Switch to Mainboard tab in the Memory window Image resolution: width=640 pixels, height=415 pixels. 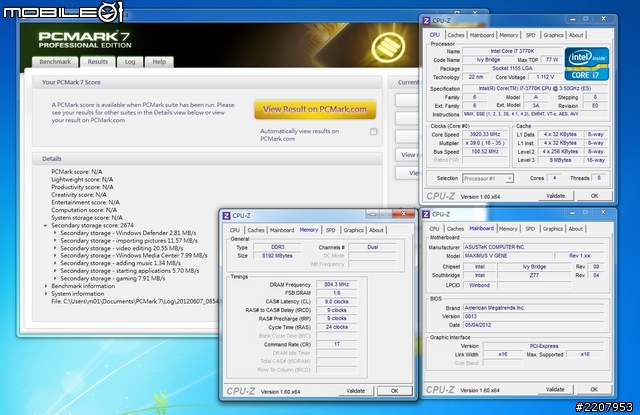point(282,230)
